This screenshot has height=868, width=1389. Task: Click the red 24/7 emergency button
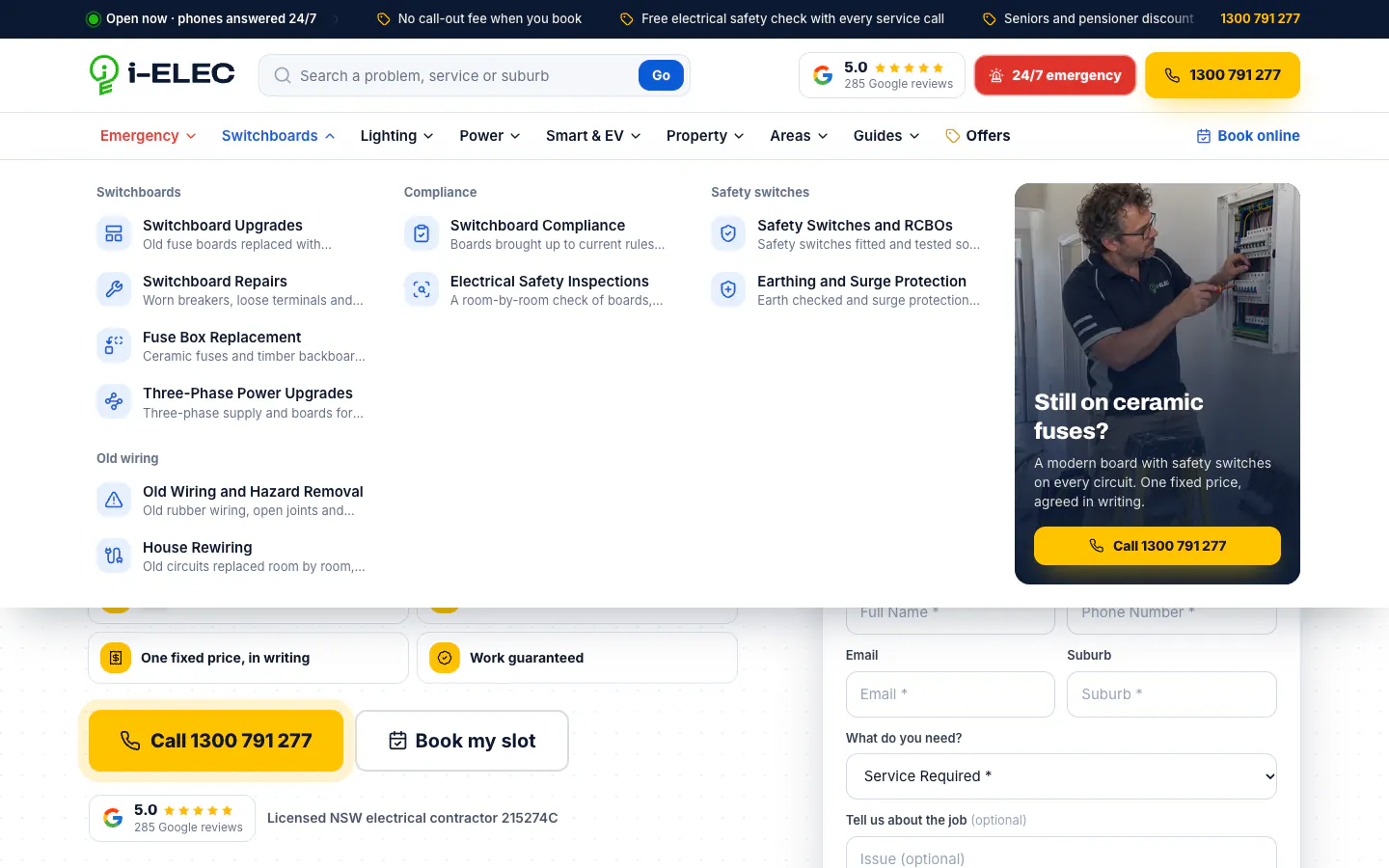coord(1055,75)
